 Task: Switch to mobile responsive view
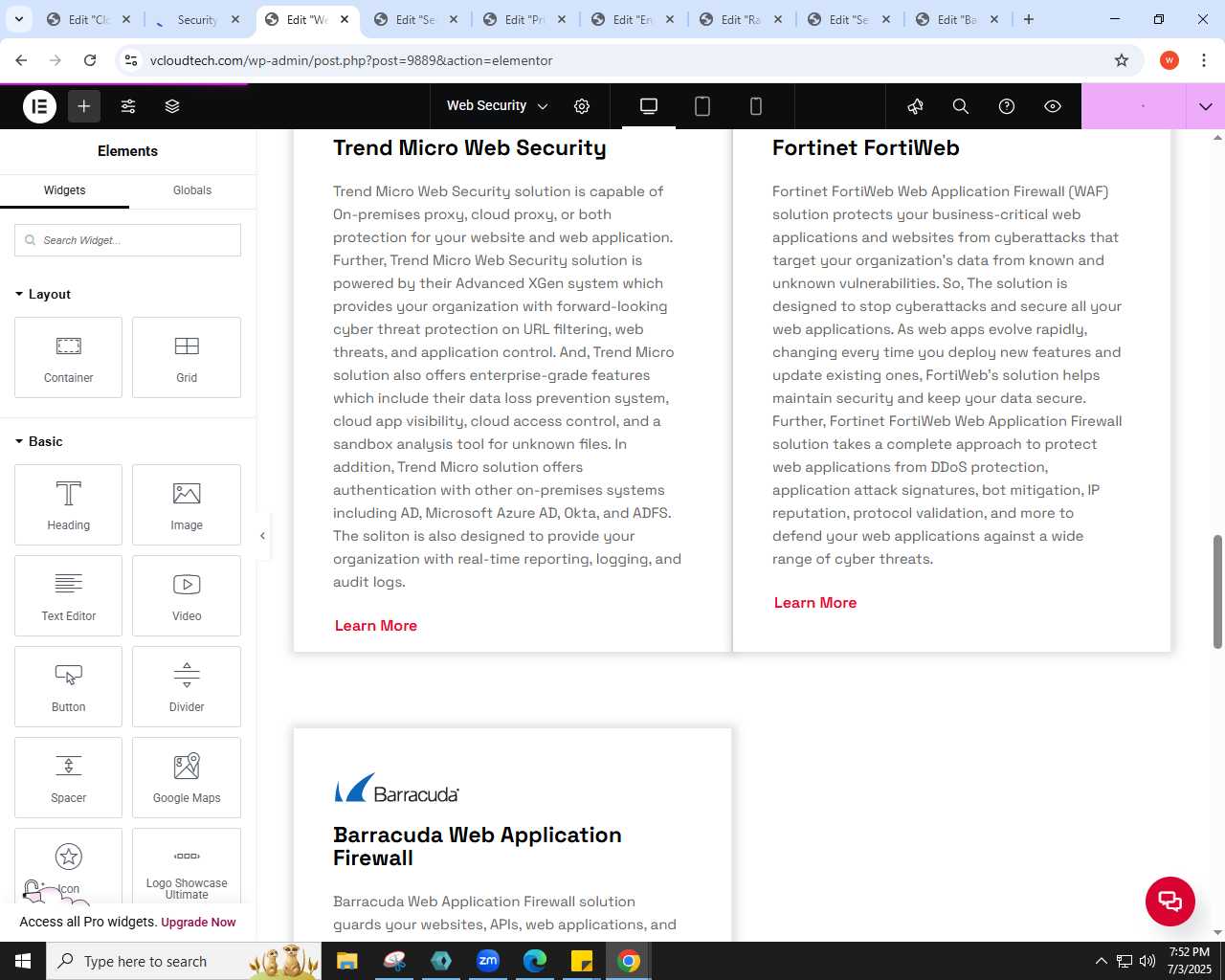pyautogui.click(x=756, y=106)
